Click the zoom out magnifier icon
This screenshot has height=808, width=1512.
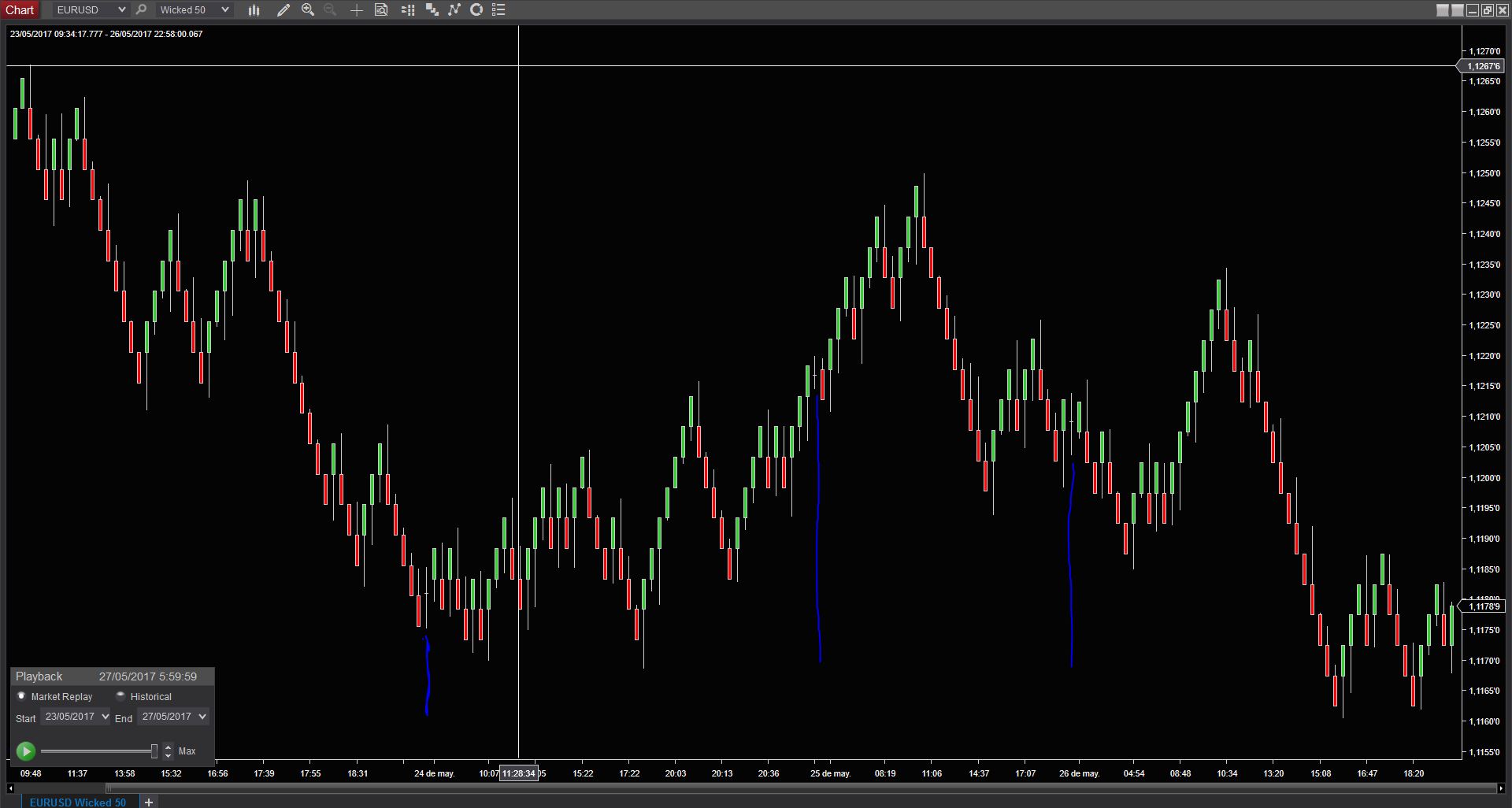pyautogui.click(x=330, y=9)
